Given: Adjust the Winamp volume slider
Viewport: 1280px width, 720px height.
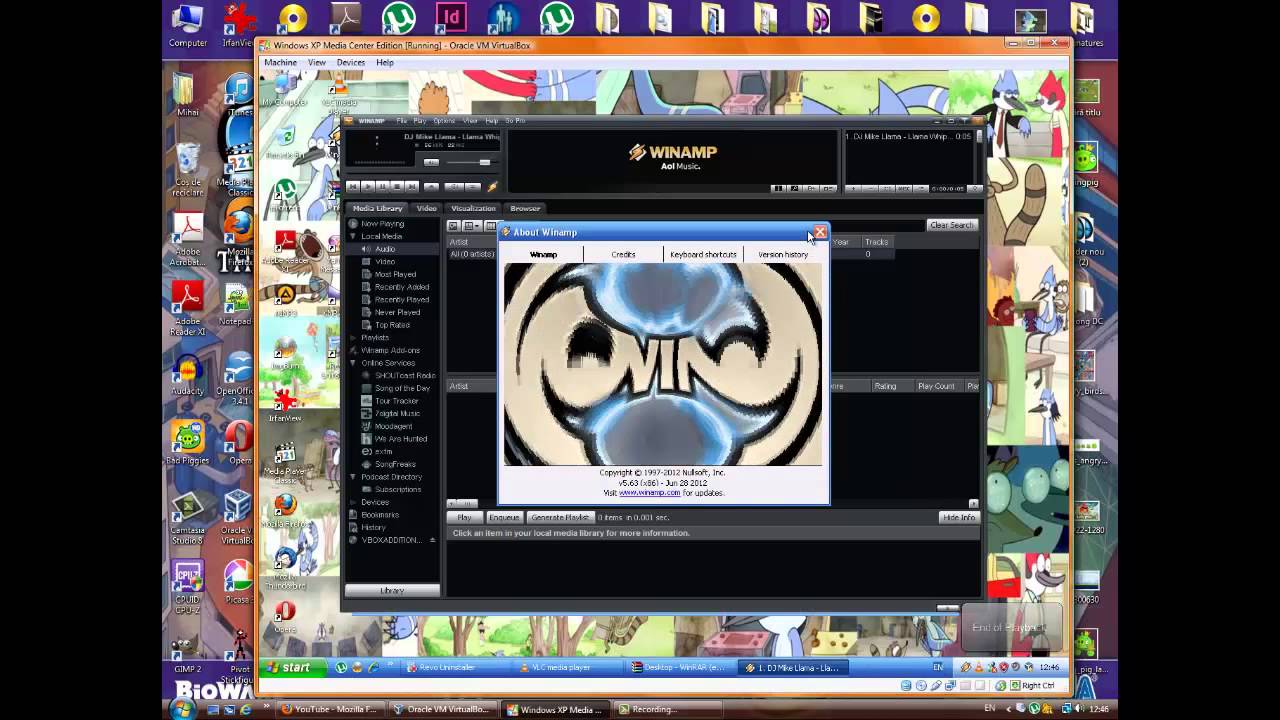Looking at the screenshot, I should click(484, 162).
